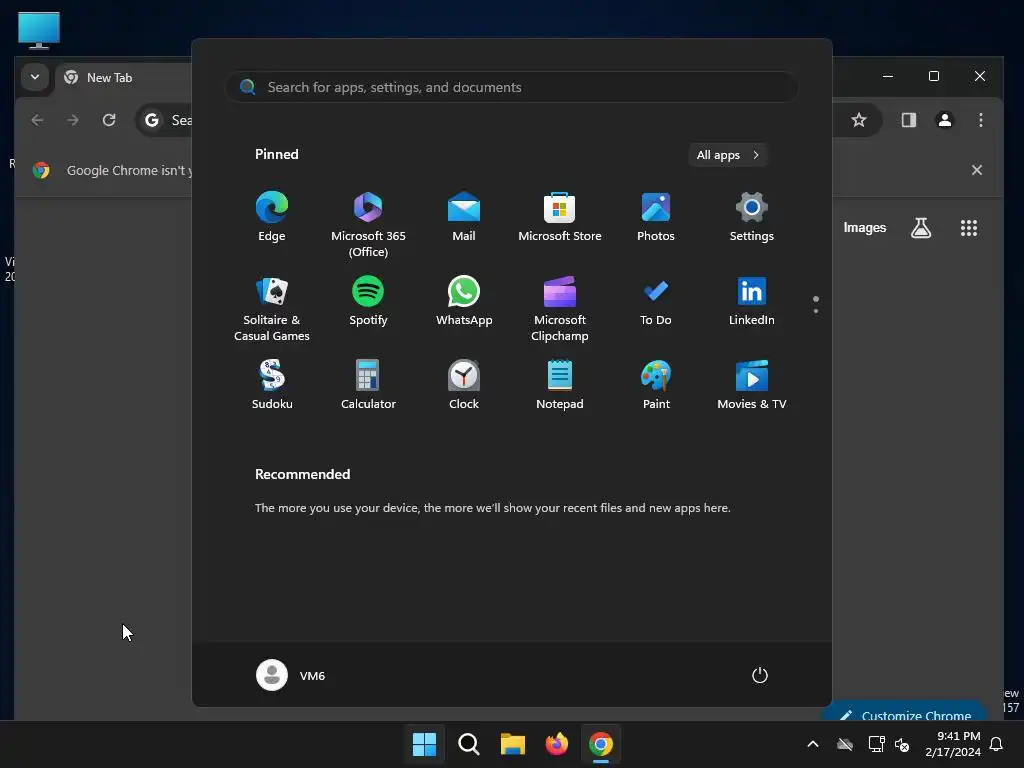The image size is (1024, 768).
Task: Open Chrome tab search dropdown
Action: click(x=35, y=77)
